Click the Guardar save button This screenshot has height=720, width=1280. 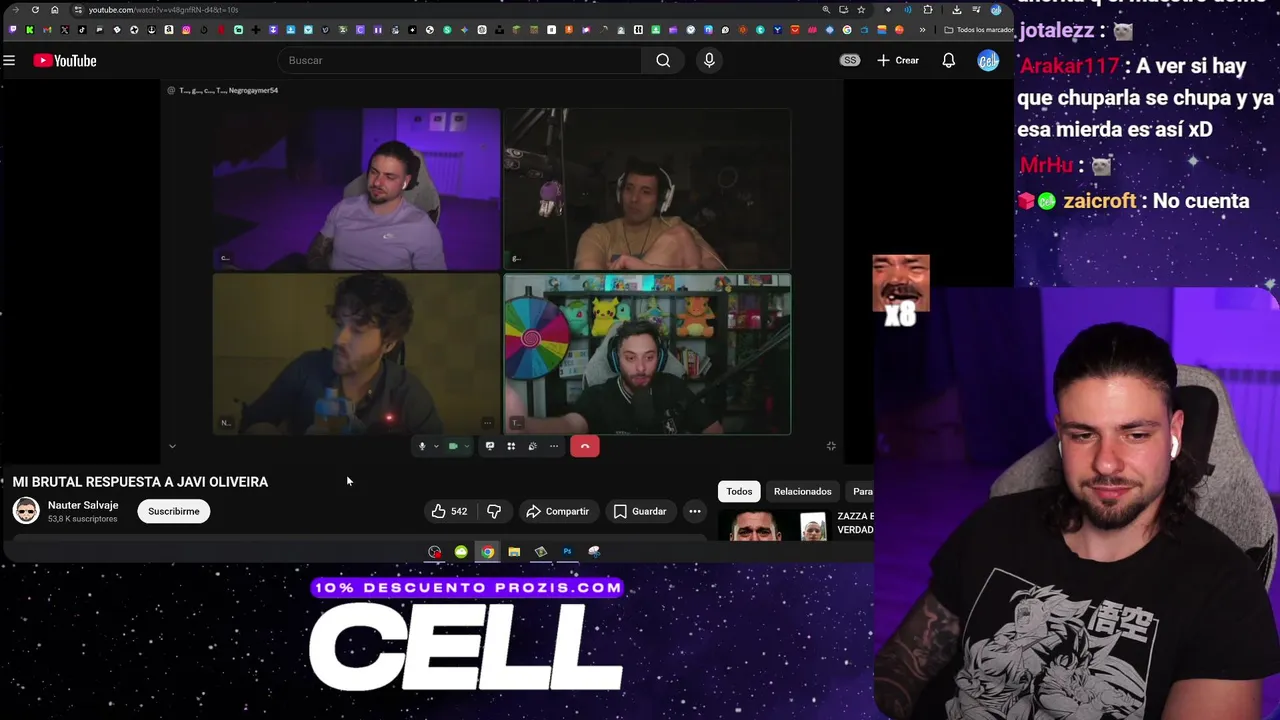[640, 511]
